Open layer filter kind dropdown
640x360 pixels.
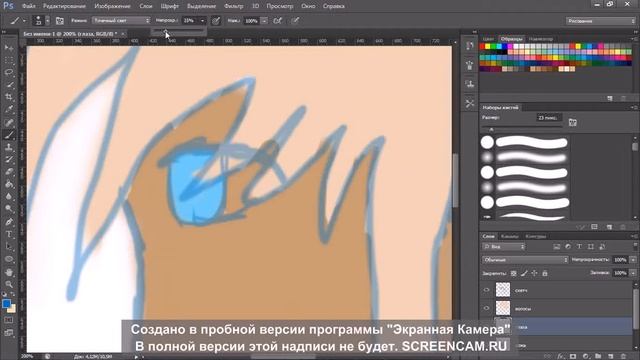coord(504,247)
